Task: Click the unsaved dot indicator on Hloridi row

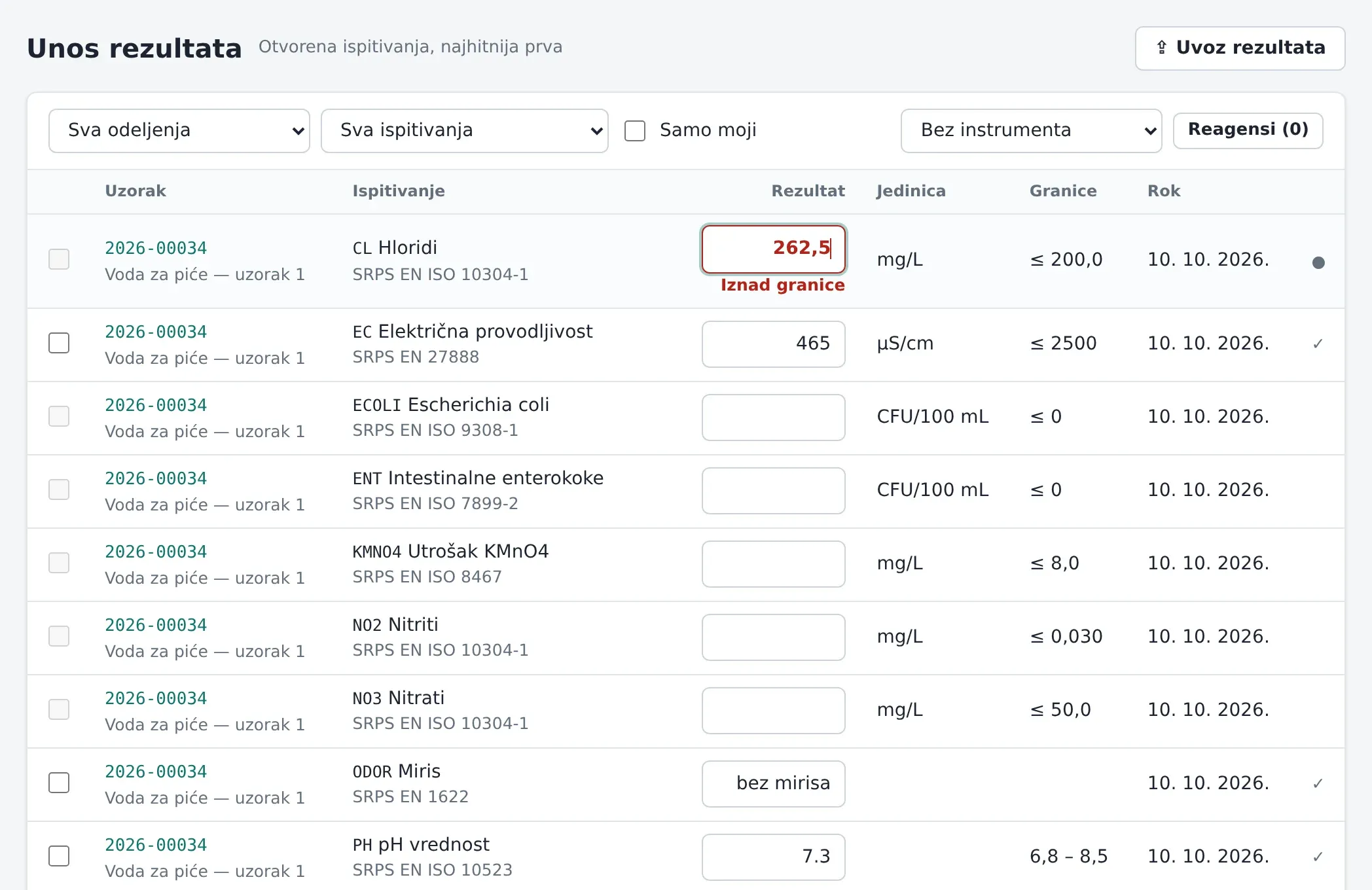Action: [1318, 262]
